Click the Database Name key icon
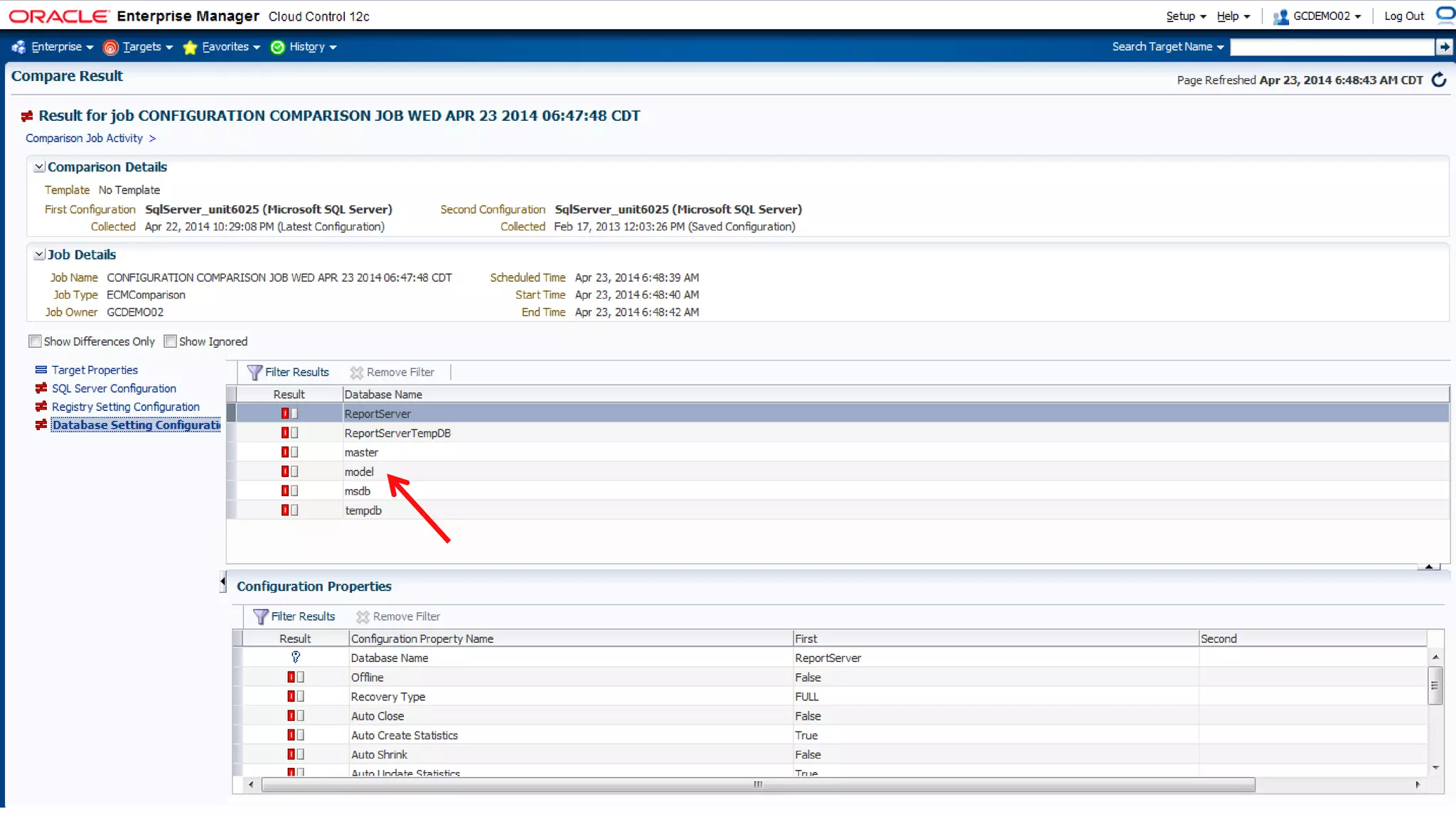 tap(296, 658)
